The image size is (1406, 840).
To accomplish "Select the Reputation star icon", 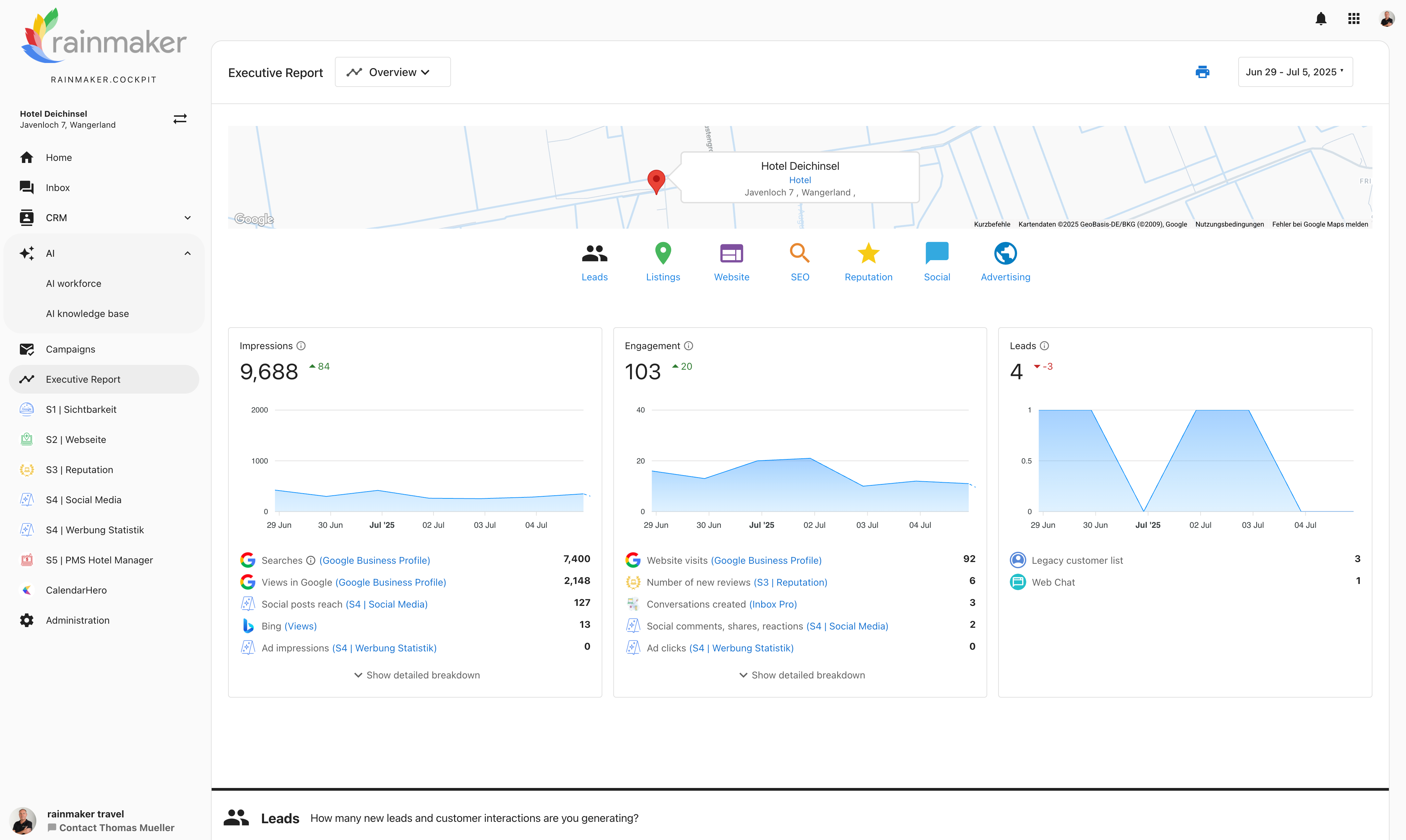I will point(867,254).
